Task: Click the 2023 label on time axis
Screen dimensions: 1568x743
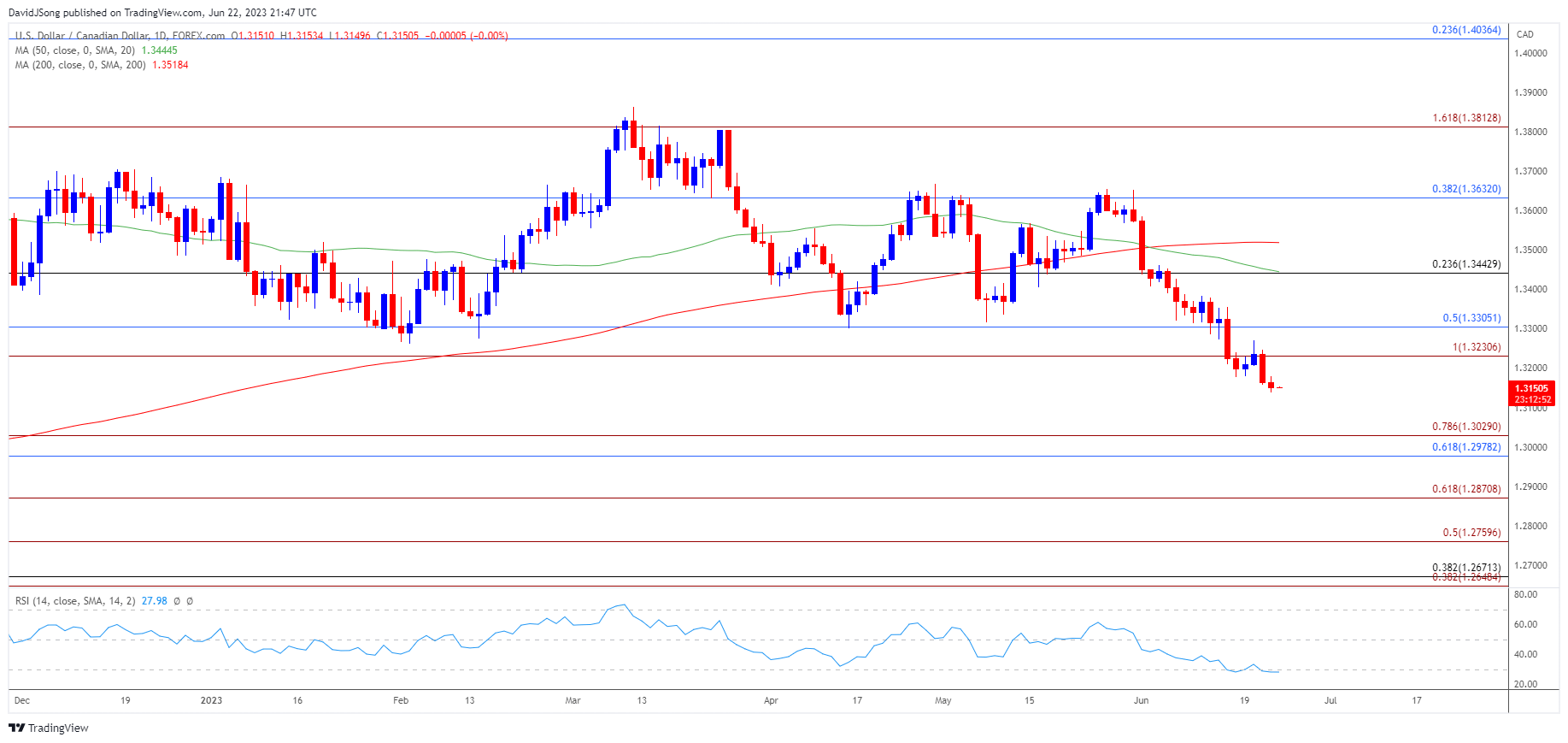Action: (x=211, y=700)
